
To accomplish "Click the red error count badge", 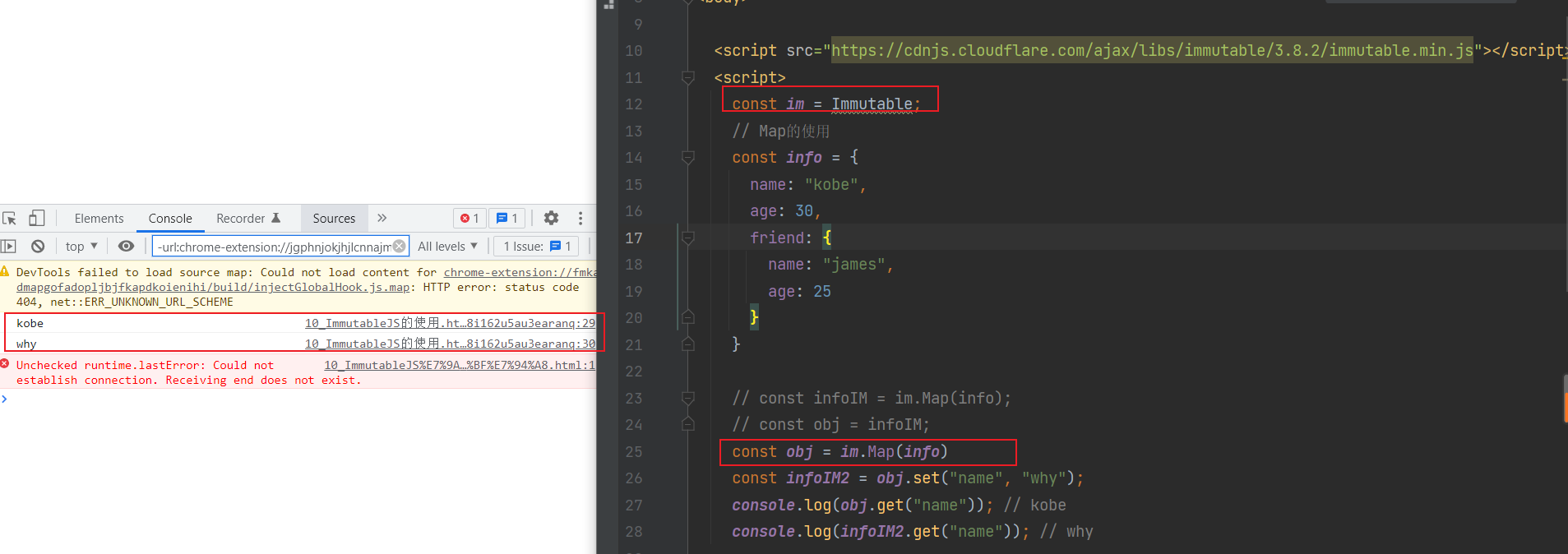I will coord(469,219).
